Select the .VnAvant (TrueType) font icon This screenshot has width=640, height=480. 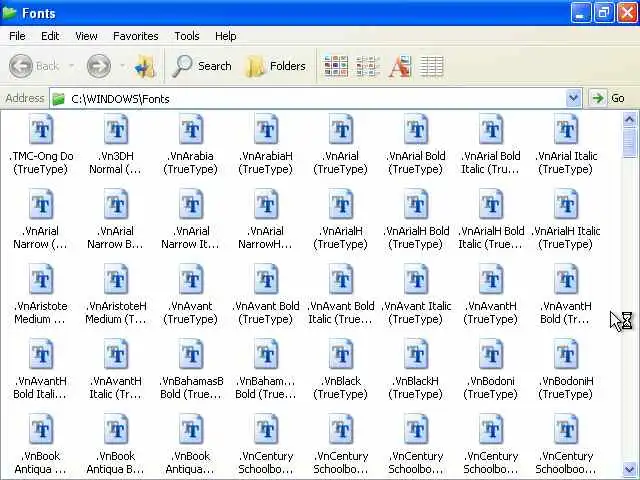191,279
